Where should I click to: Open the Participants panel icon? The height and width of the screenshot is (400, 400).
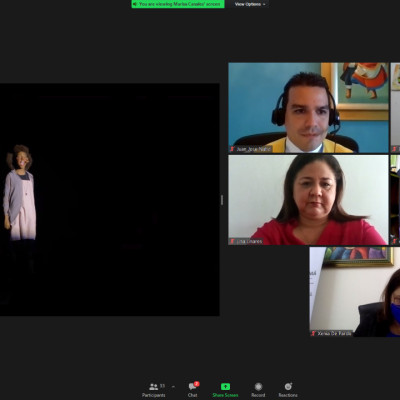tap(153, 387)
